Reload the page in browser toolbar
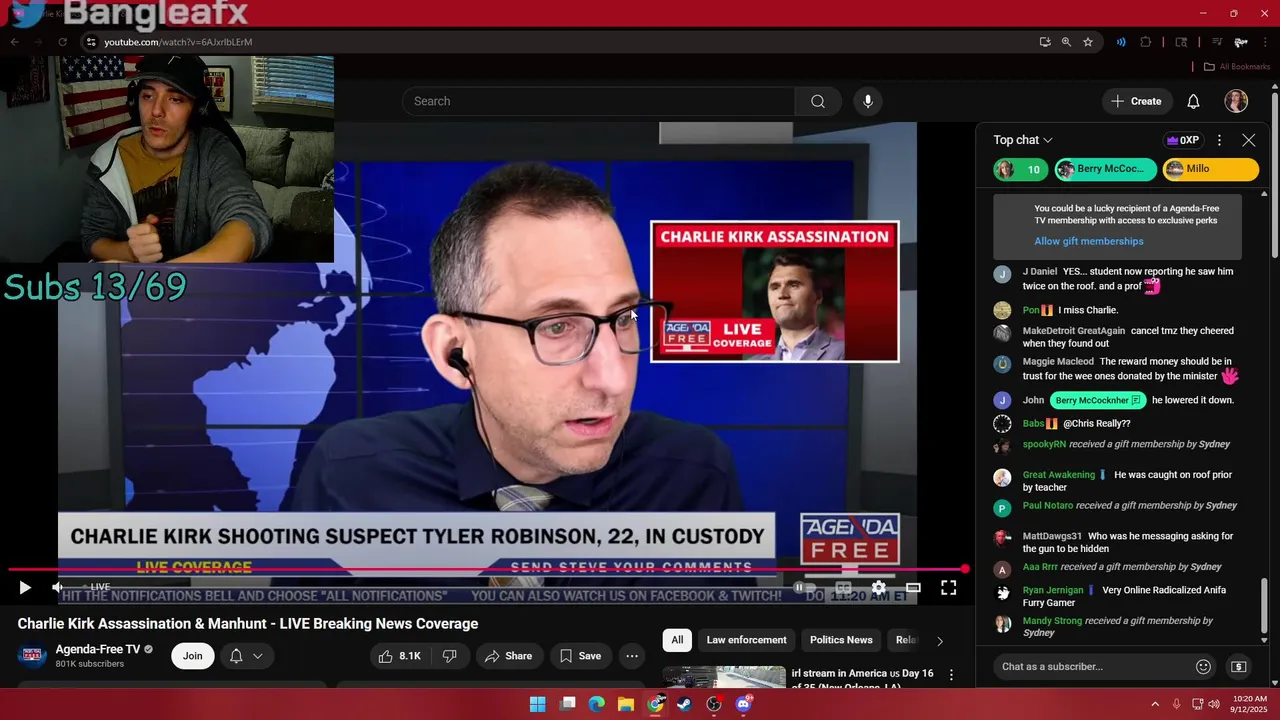 tap(62, 42)
